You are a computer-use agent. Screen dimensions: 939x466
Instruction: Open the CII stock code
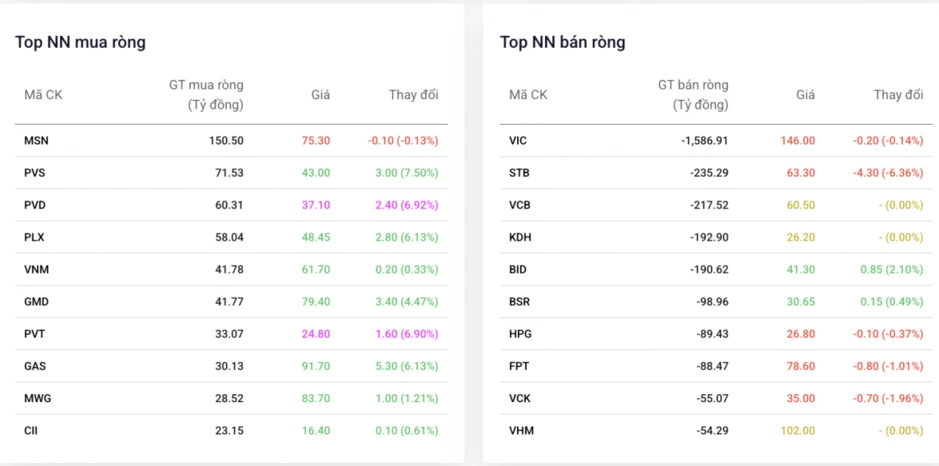coord(31,431)
